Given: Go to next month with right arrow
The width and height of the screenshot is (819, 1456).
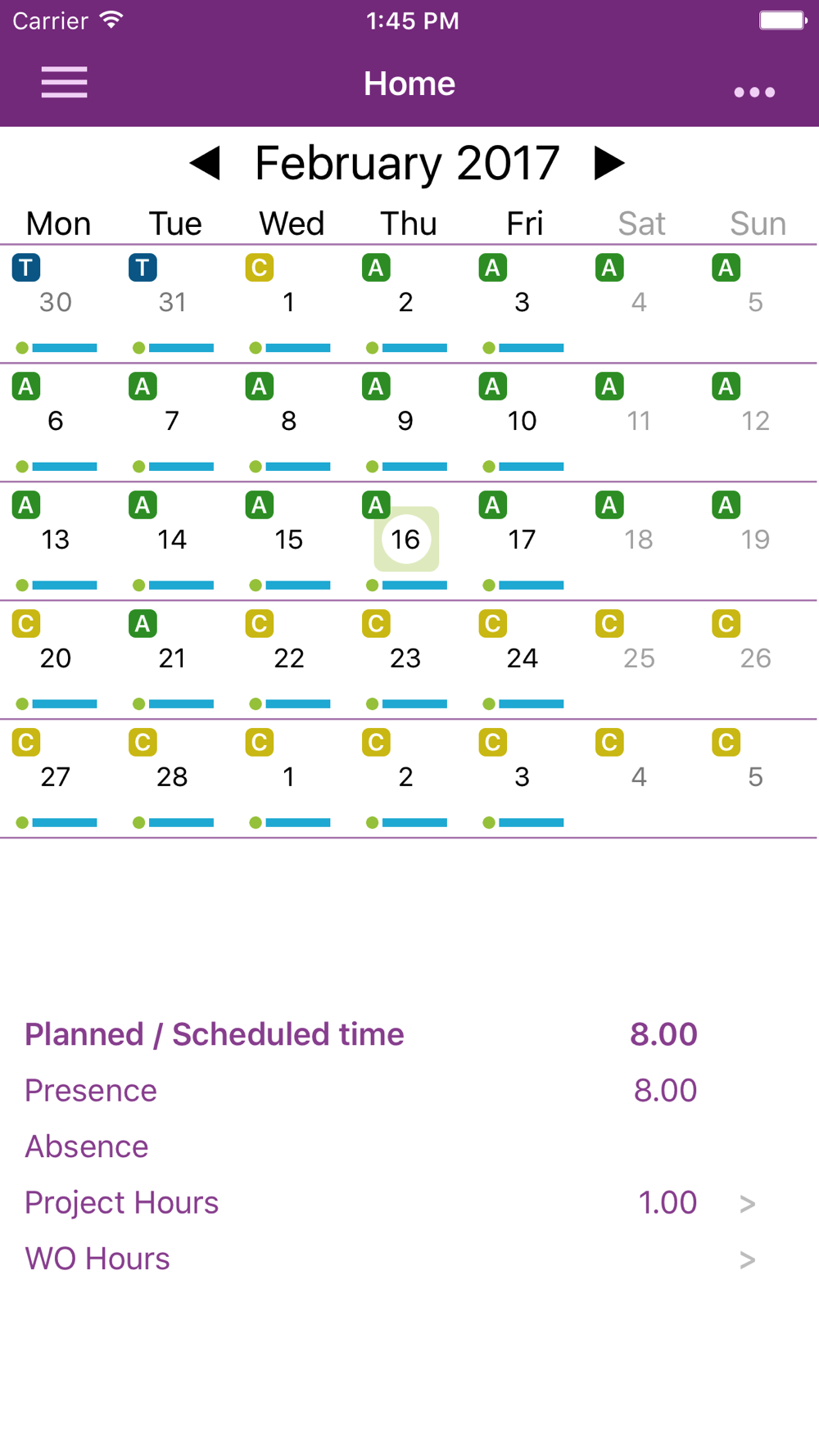Looking at the screenshot, I should pos(609,163).
